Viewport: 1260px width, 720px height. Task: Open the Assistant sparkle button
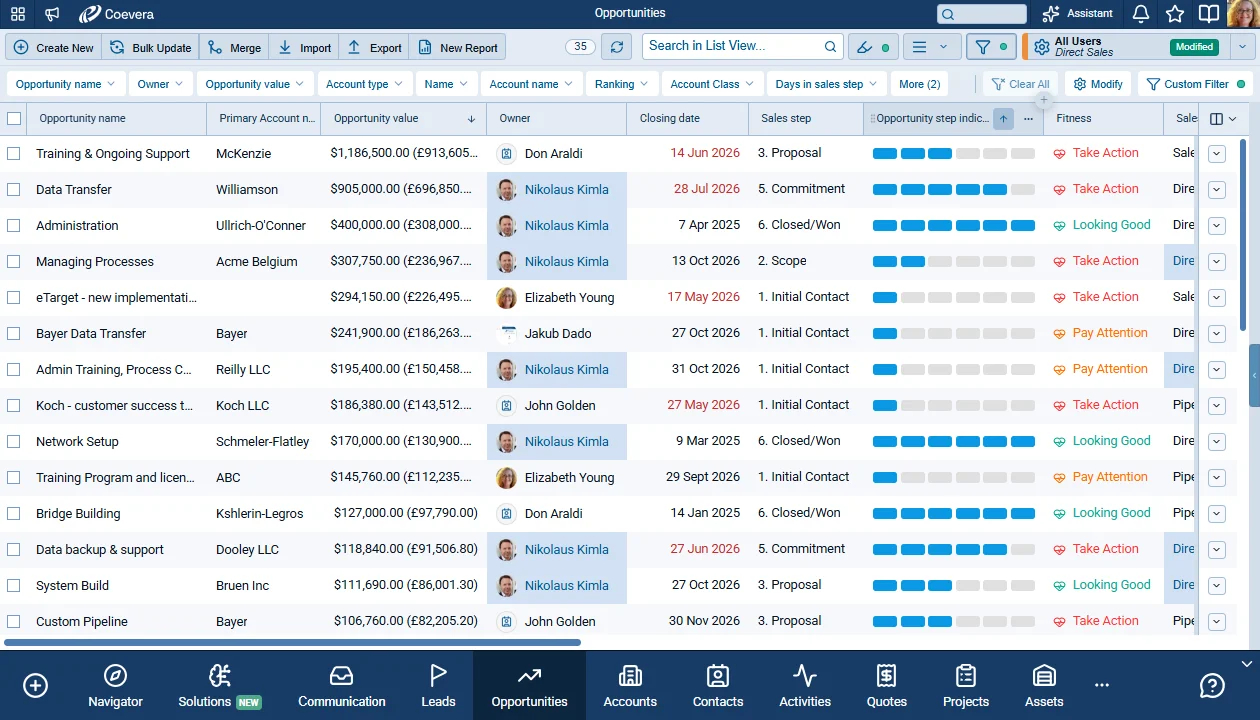pos(1077,14)
